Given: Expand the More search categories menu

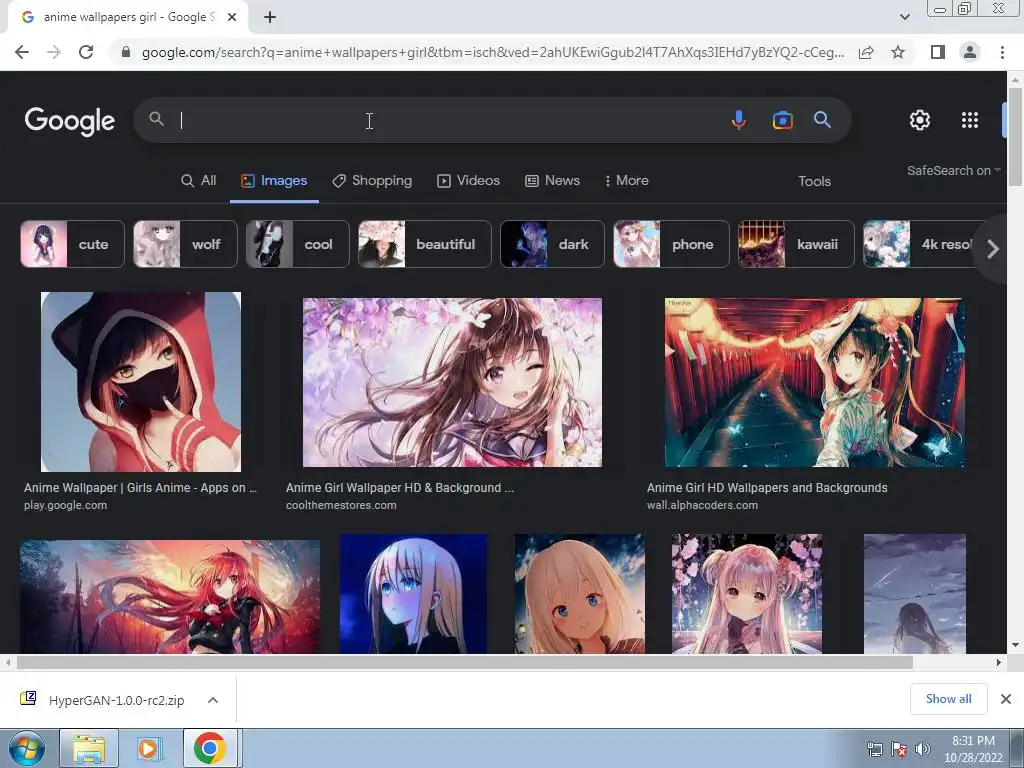Looking at the screenshot, I should (x=626, y=181).
